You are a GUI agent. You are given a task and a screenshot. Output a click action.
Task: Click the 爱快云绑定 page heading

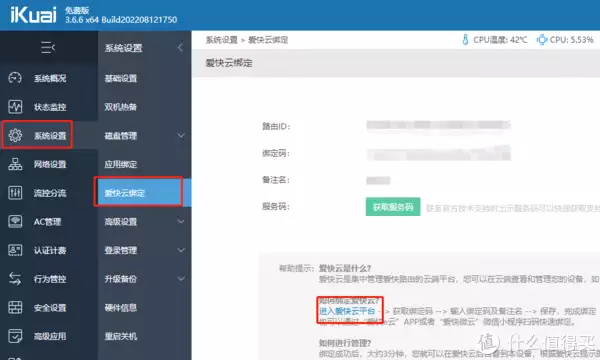pos(229,63)
